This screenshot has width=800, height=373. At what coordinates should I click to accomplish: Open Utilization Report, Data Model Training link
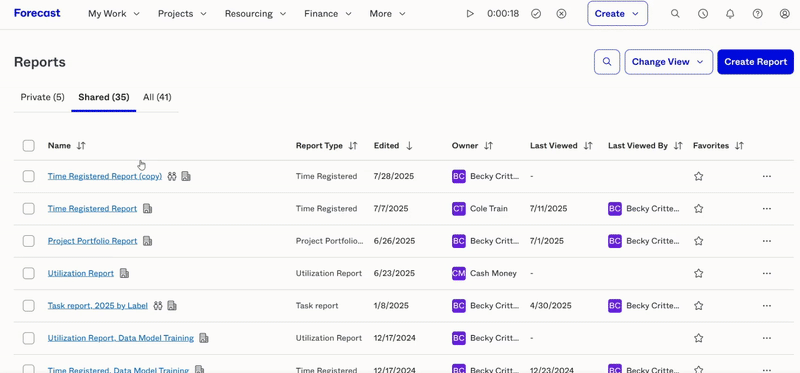121,338
